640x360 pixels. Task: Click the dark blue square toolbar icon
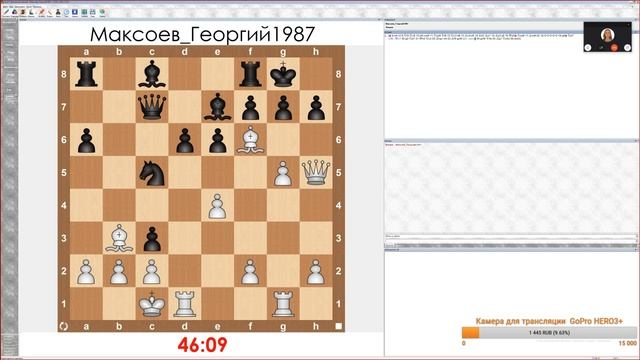tap(75, 12)
